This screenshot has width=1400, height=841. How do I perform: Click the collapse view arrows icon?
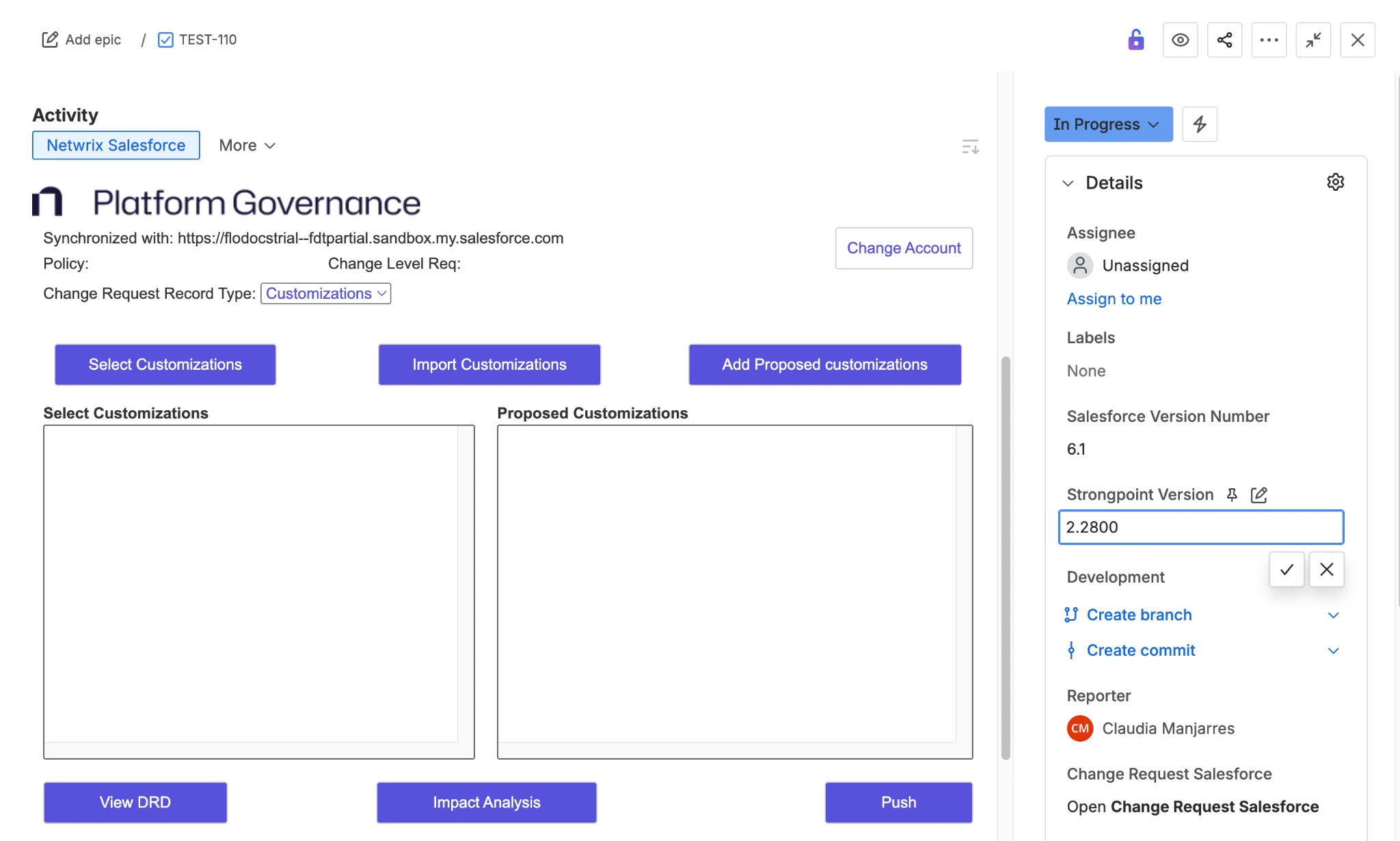pos(1312,40)
